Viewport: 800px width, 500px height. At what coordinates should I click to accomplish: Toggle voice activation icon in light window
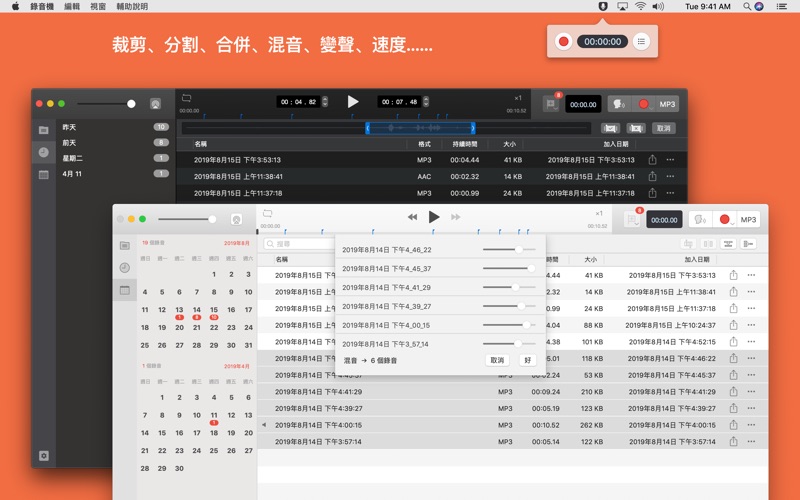(700, 219)
